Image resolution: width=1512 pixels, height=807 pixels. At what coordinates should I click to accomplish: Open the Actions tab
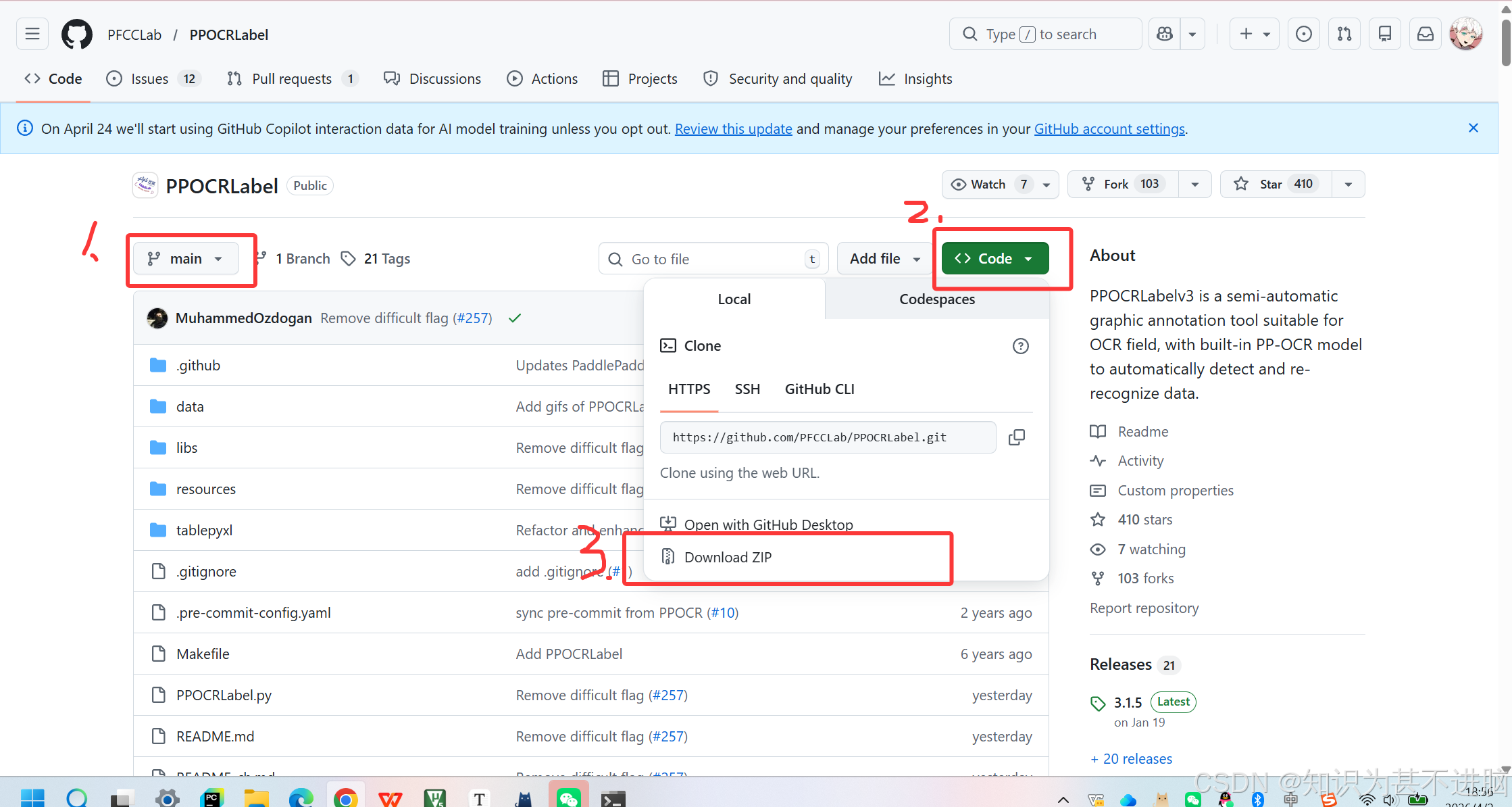pyautogui.click(x=543, y=79)
